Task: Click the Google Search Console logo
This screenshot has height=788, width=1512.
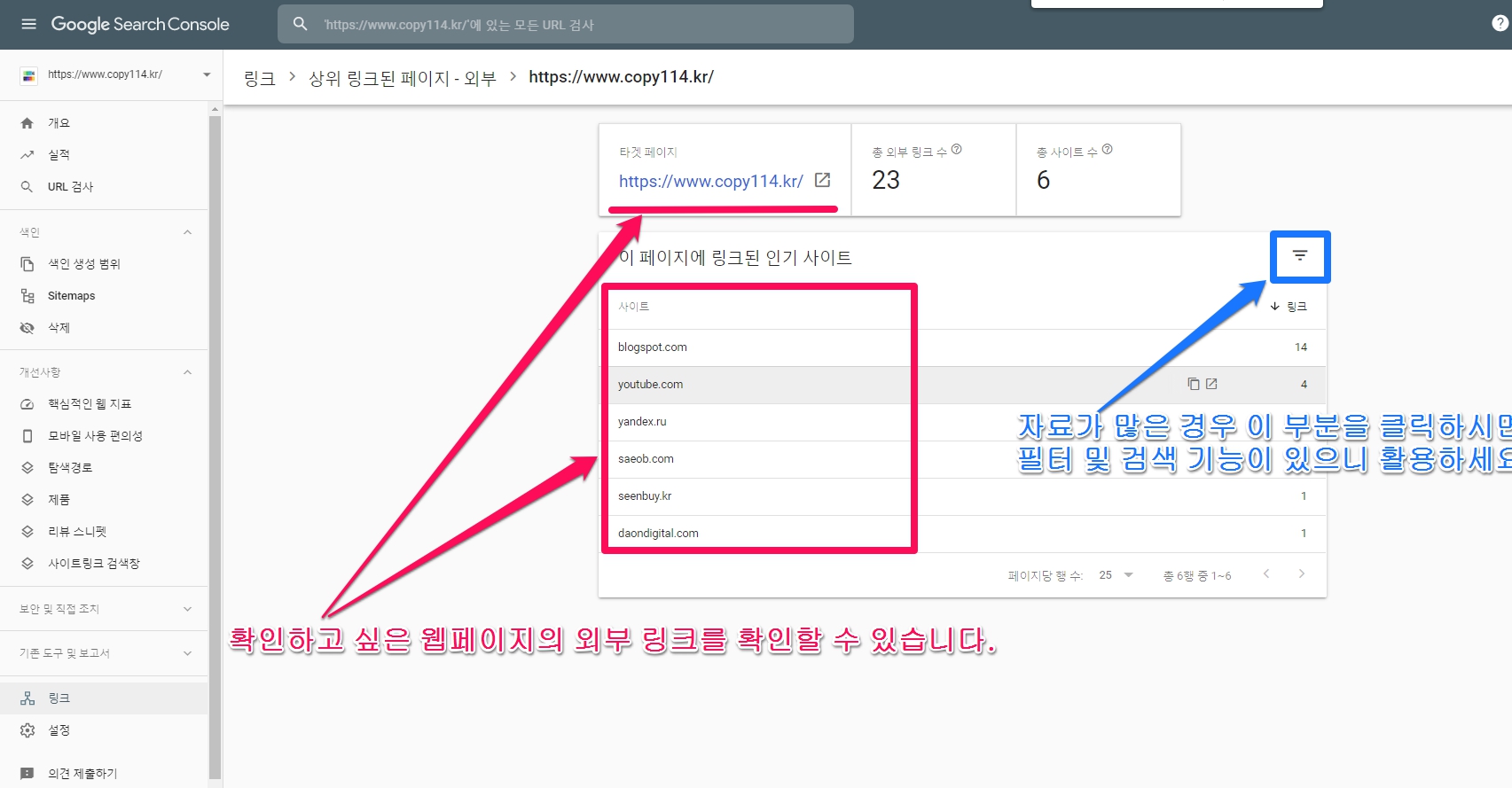Action: point(140,24)
